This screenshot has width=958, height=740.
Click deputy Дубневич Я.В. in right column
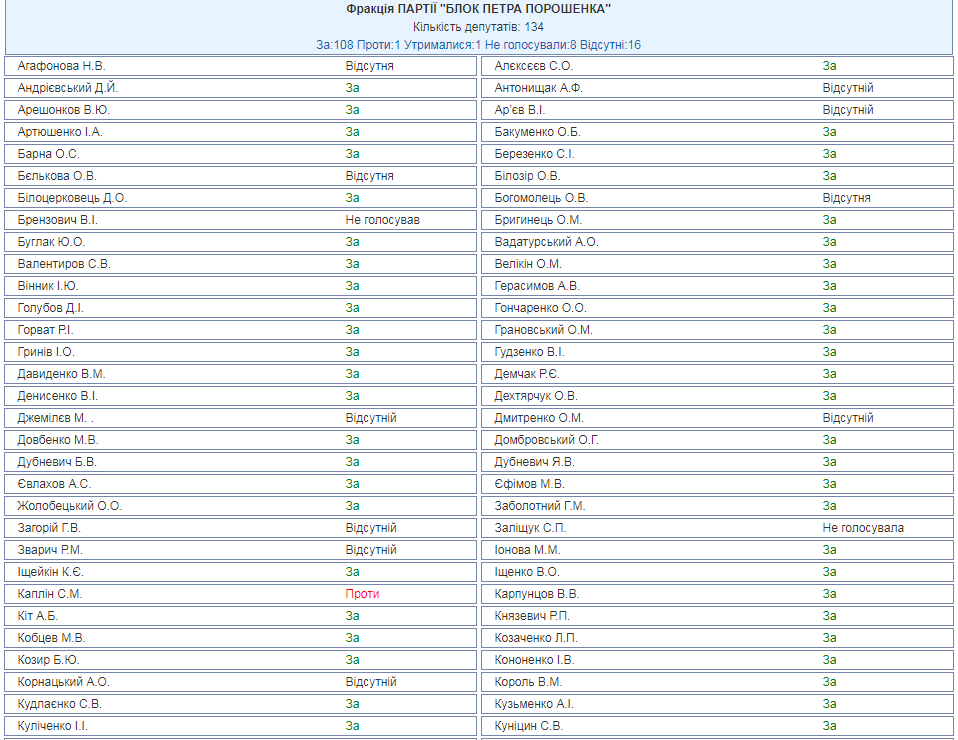(x=534, y=462)
